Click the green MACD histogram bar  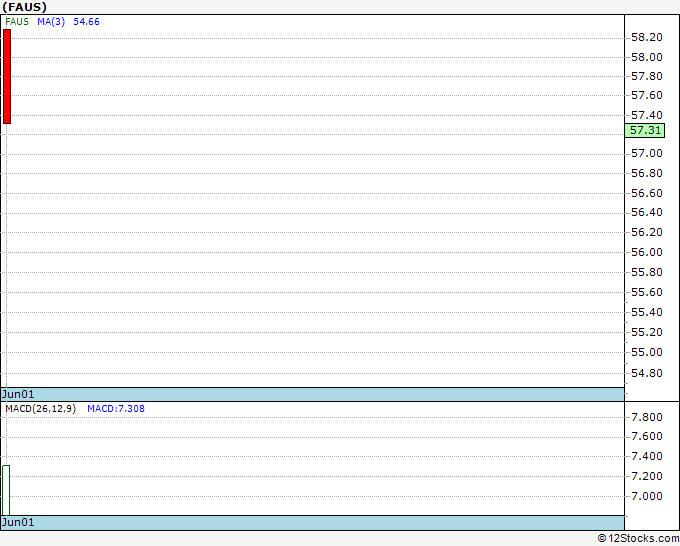6,489
